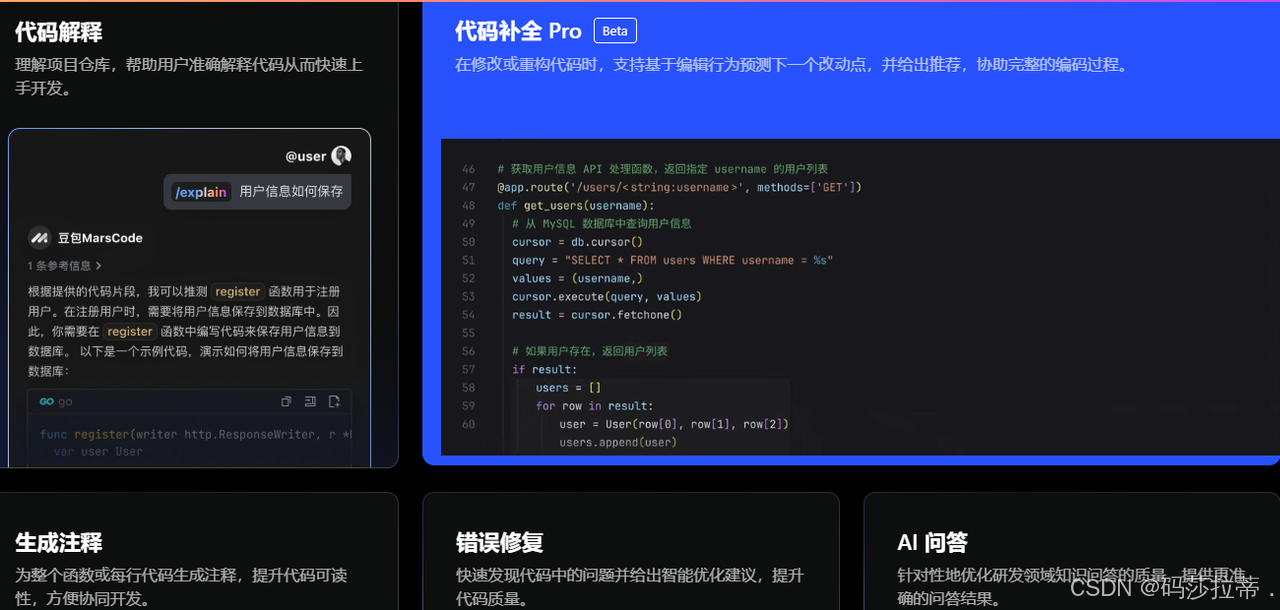Click the if result: code line
The width and height of the screenshot is (1280, 610).
click(545, 369)
